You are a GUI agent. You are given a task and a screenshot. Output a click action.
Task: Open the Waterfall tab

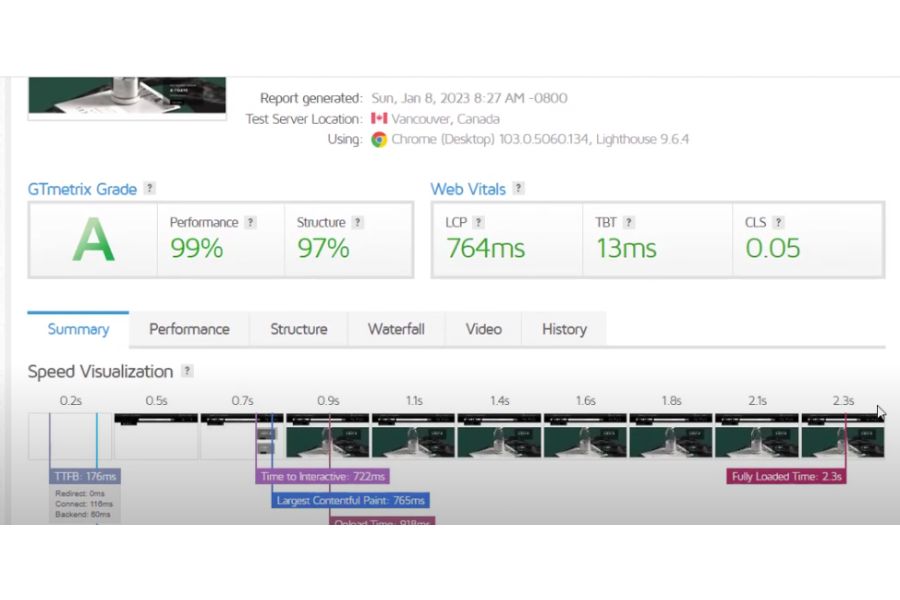click(x=396, y=329)
